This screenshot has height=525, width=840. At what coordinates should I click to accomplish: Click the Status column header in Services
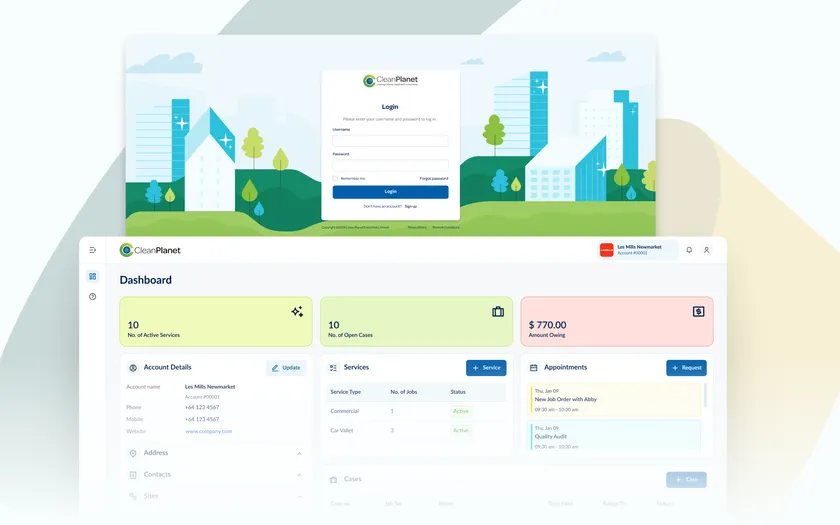click(458, 392)
